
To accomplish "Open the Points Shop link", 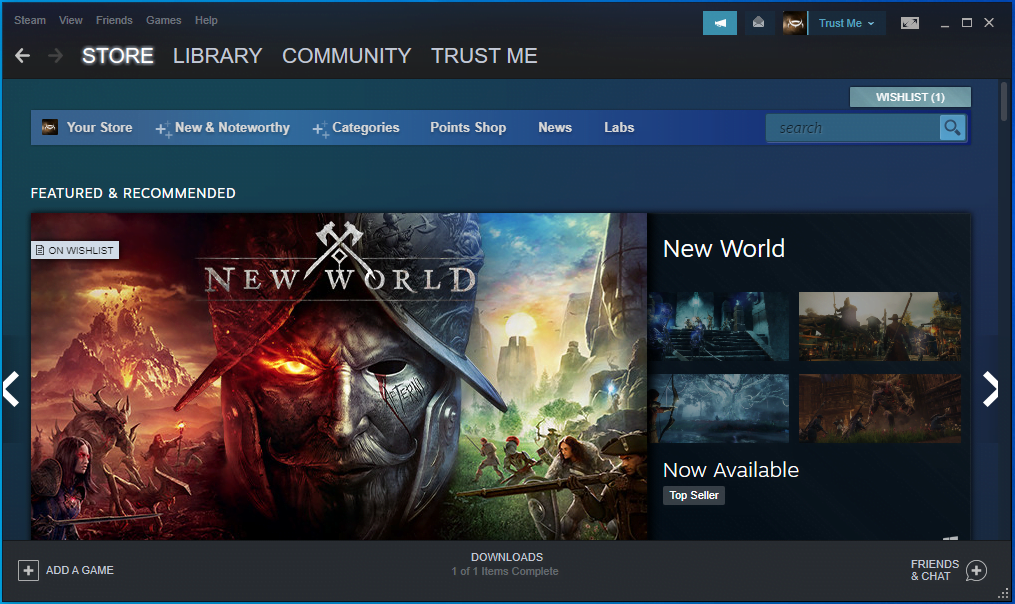I will tap(468, 128).
